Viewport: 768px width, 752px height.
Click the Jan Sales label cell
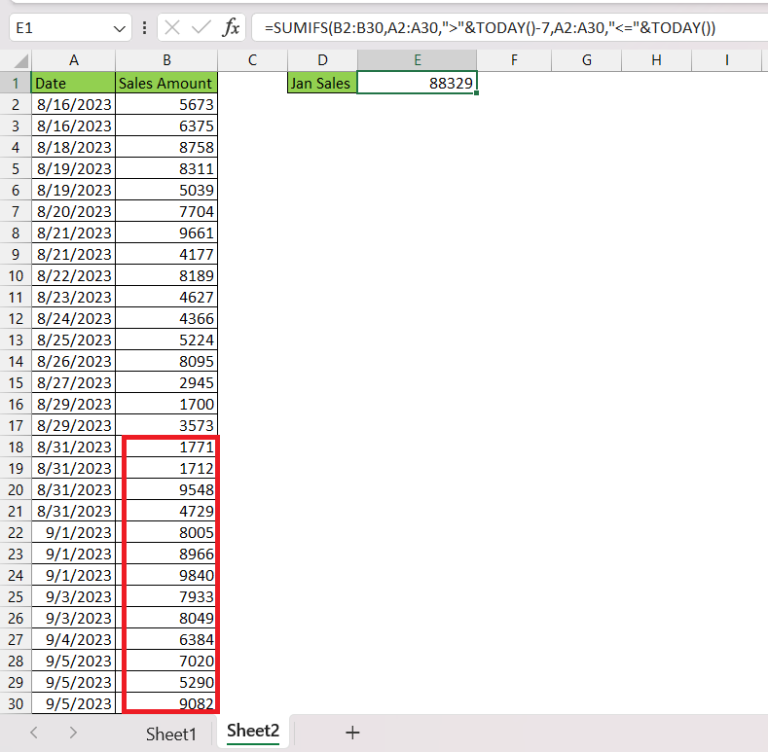coord(321,84)
